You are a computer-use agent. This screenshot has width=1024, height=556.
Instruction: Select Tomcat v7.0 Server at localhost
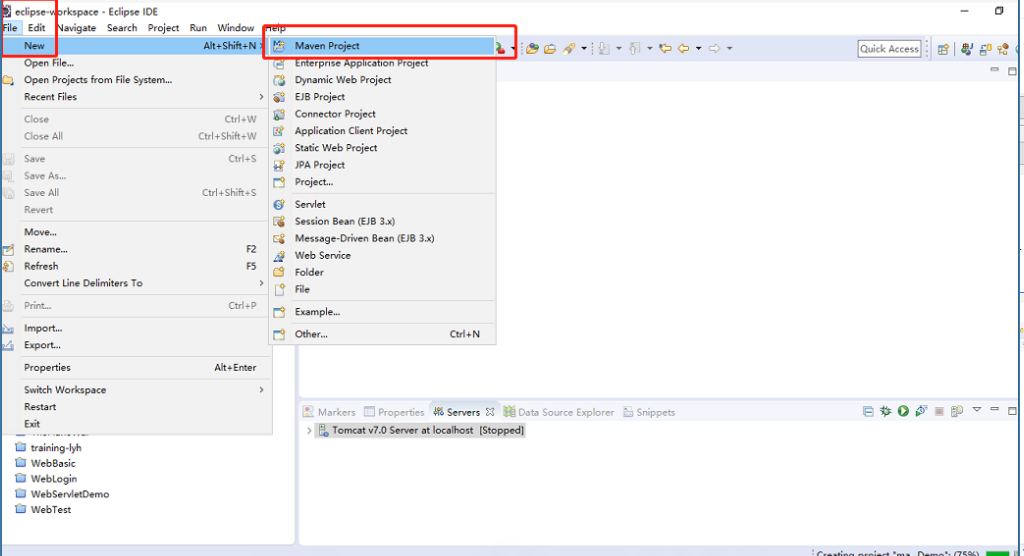420,431
